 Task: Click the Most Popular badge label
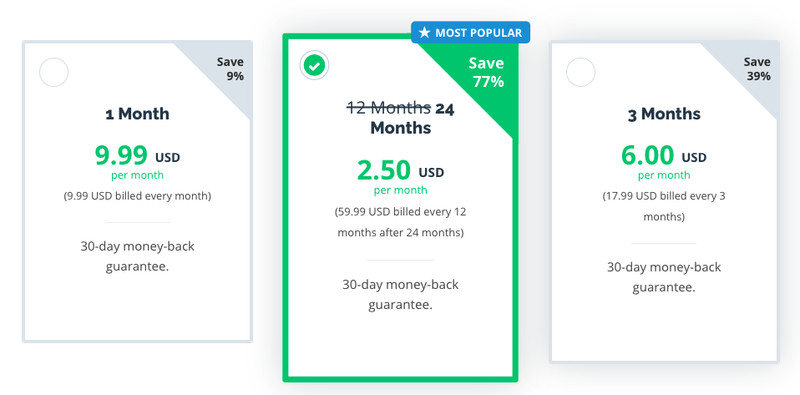click(x=470, y=33)
